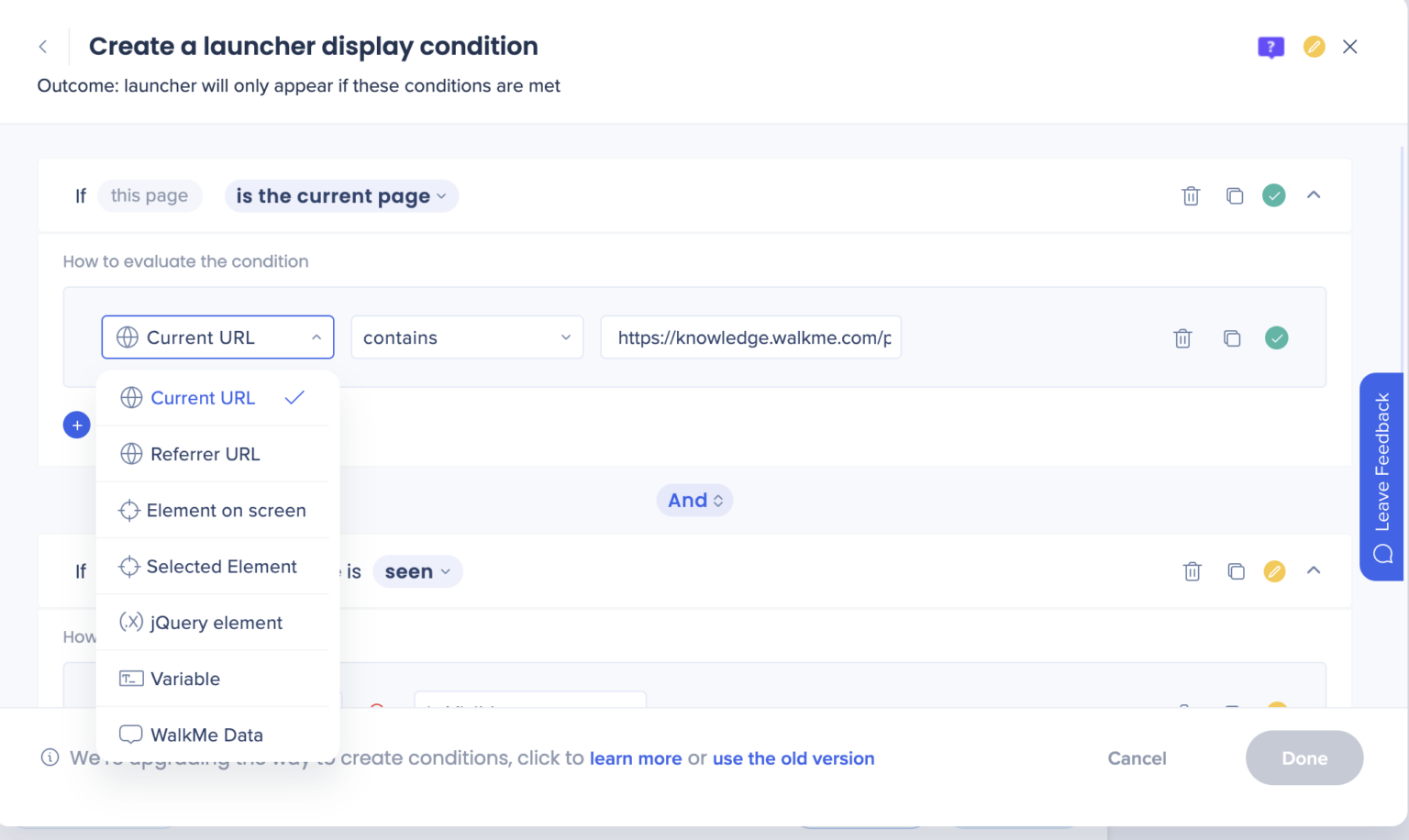1409x840 pixels.
Task: Click the yellow status circle on the seen condition
Action: (x=1274, y=570)
